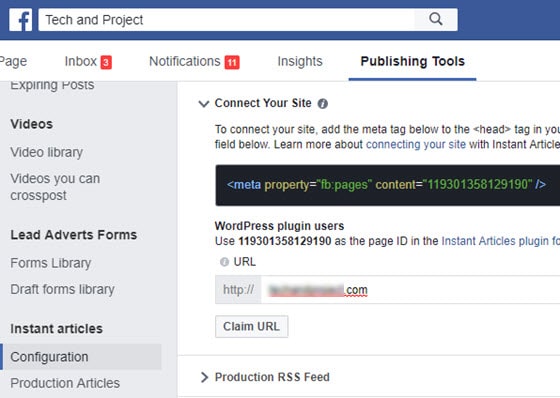
Task: Open the Insights tab
Action: tap(300, 61)
